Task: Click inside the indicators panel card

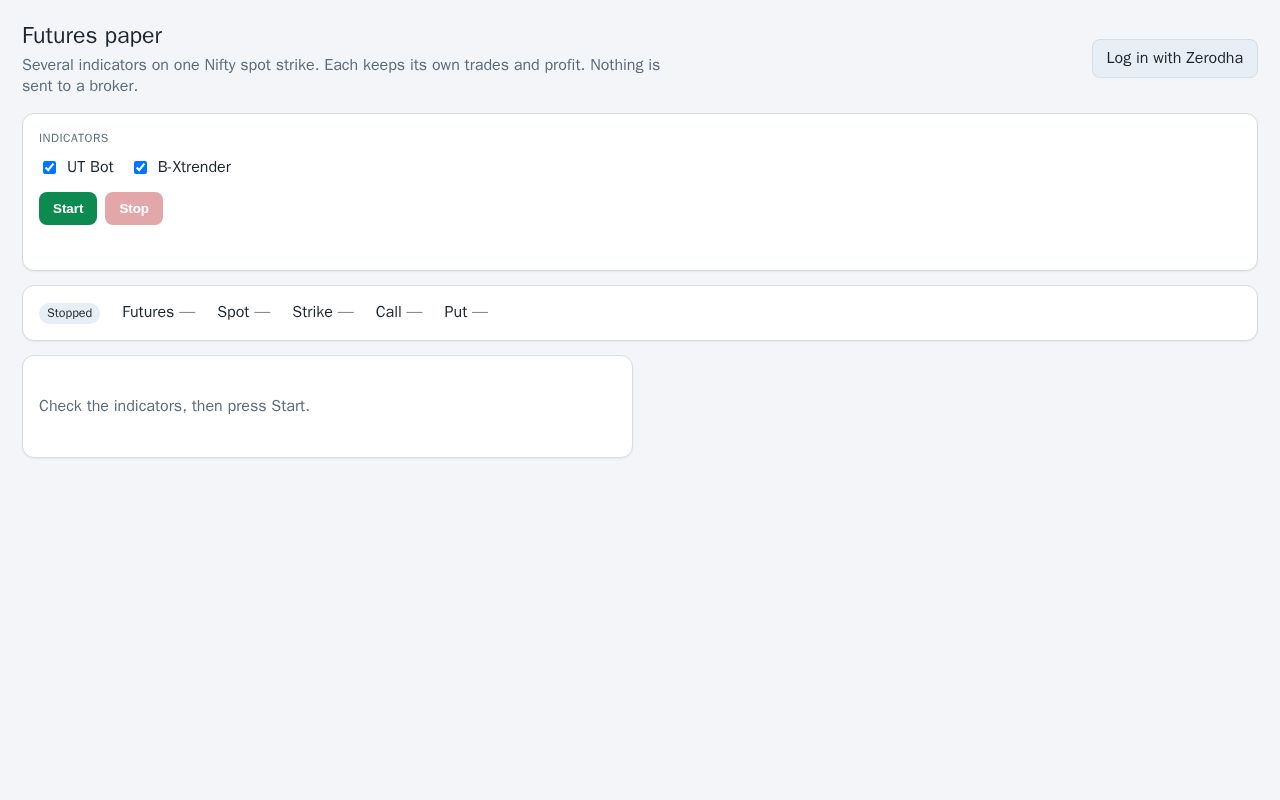Action: pyautogui.click(x=700, y=200)
